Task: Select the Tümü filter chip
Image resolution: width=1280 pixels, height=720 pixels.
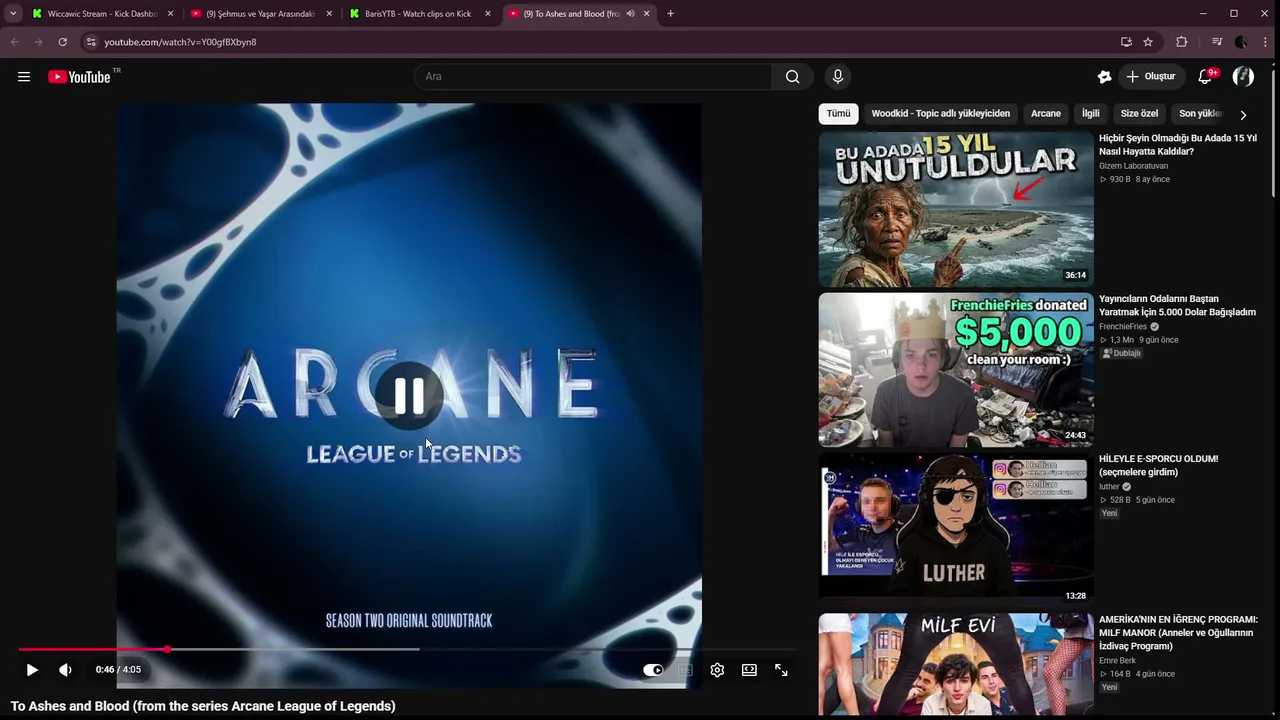Action: (838, 114)
